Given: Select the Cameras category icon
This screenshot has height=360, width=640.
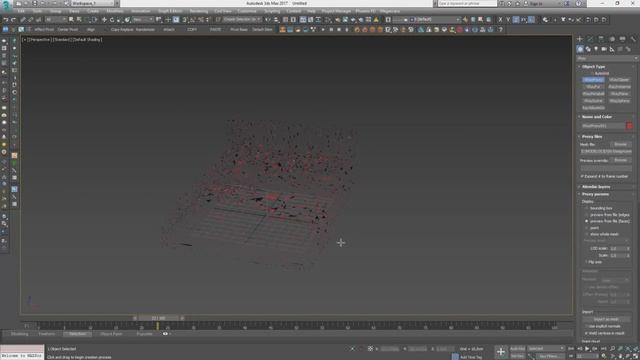Looking at the screenshot, I should click(x=604, y=49).
